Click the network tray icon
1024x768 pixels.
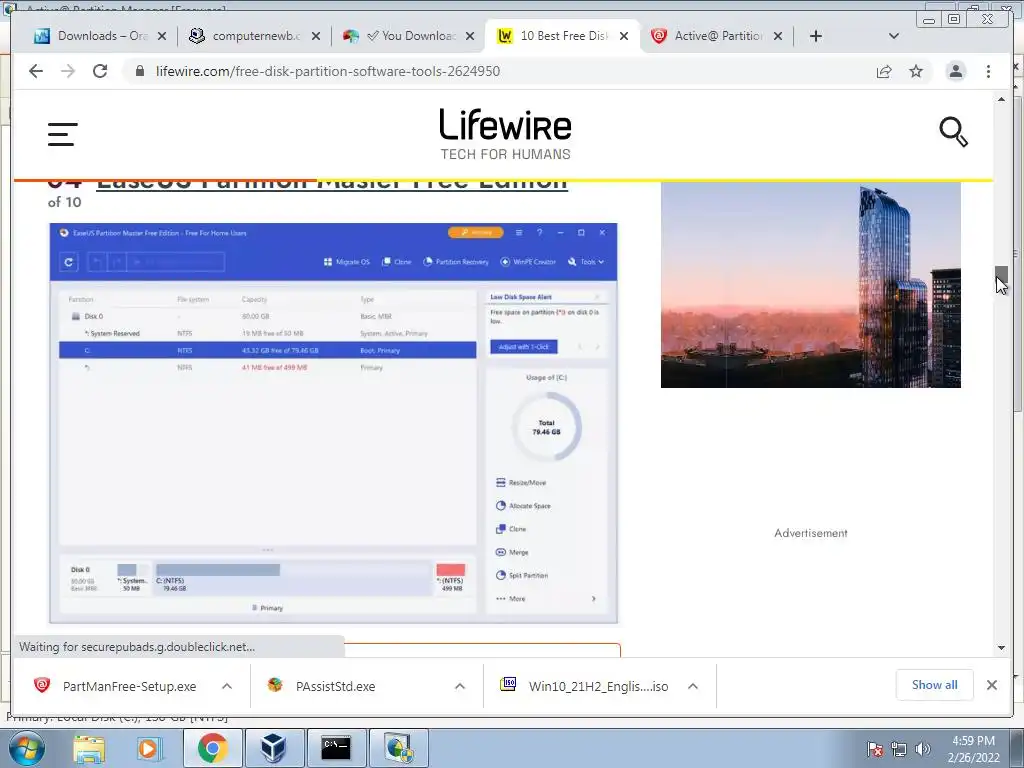(x=899, y=749)
